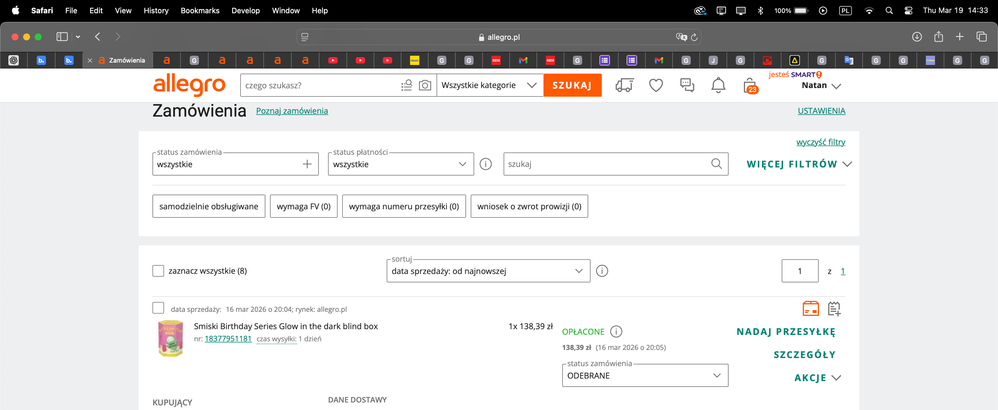Open the shopping bag with 23 badge
The height and width of the screenshot is (410, 998).
click(x=750, y=86)
